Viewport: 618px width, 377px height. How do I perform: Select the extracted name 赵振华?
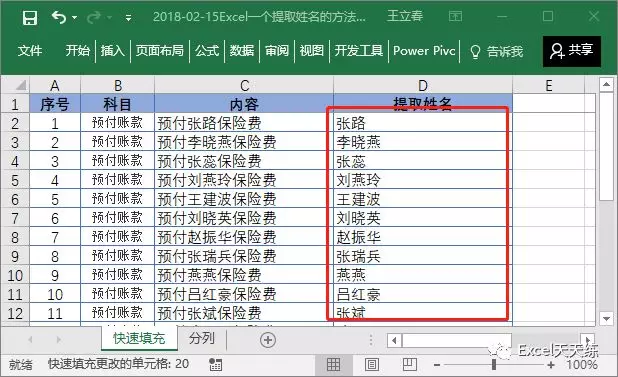(423, 237)
